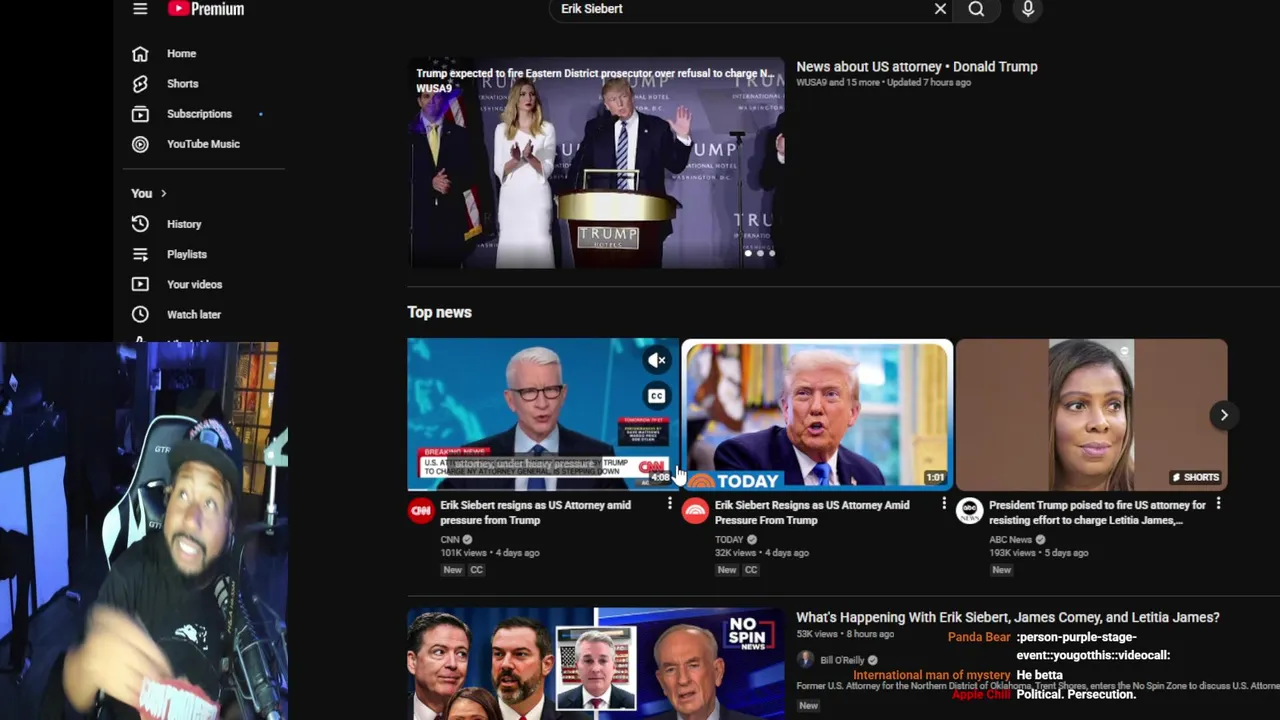
Task: Expand the You section chevron
Action: click(163, 193)
